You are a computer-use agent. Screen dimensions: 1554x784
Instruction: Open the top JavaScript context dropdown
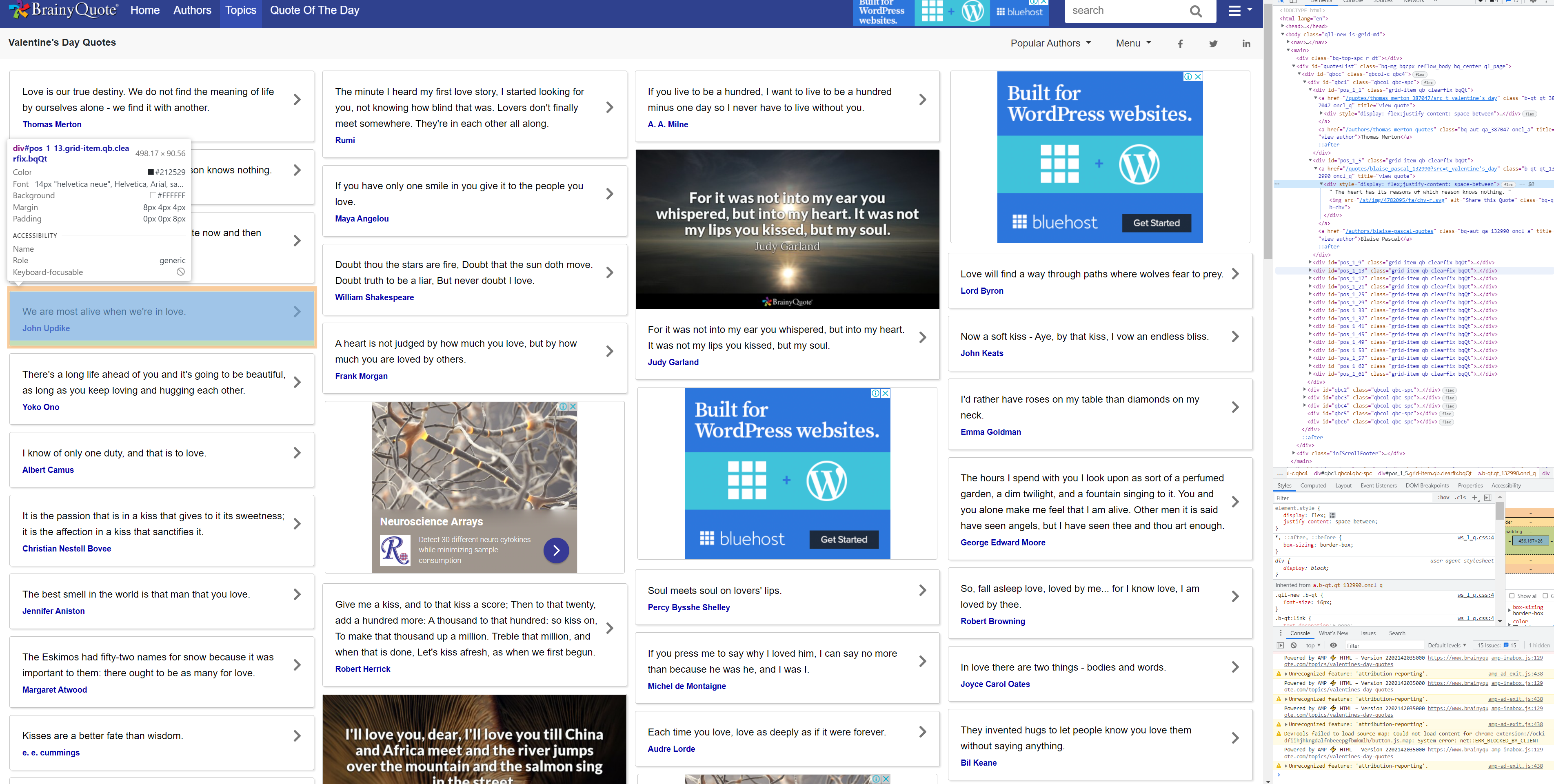tap(1313, 645)
